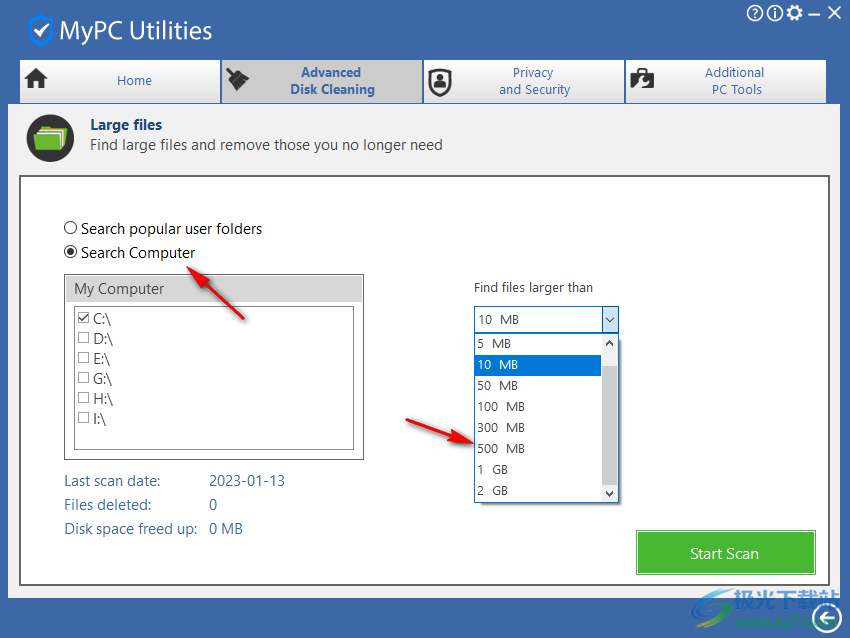Open the Privacy and Security tab

pos(524,81)
